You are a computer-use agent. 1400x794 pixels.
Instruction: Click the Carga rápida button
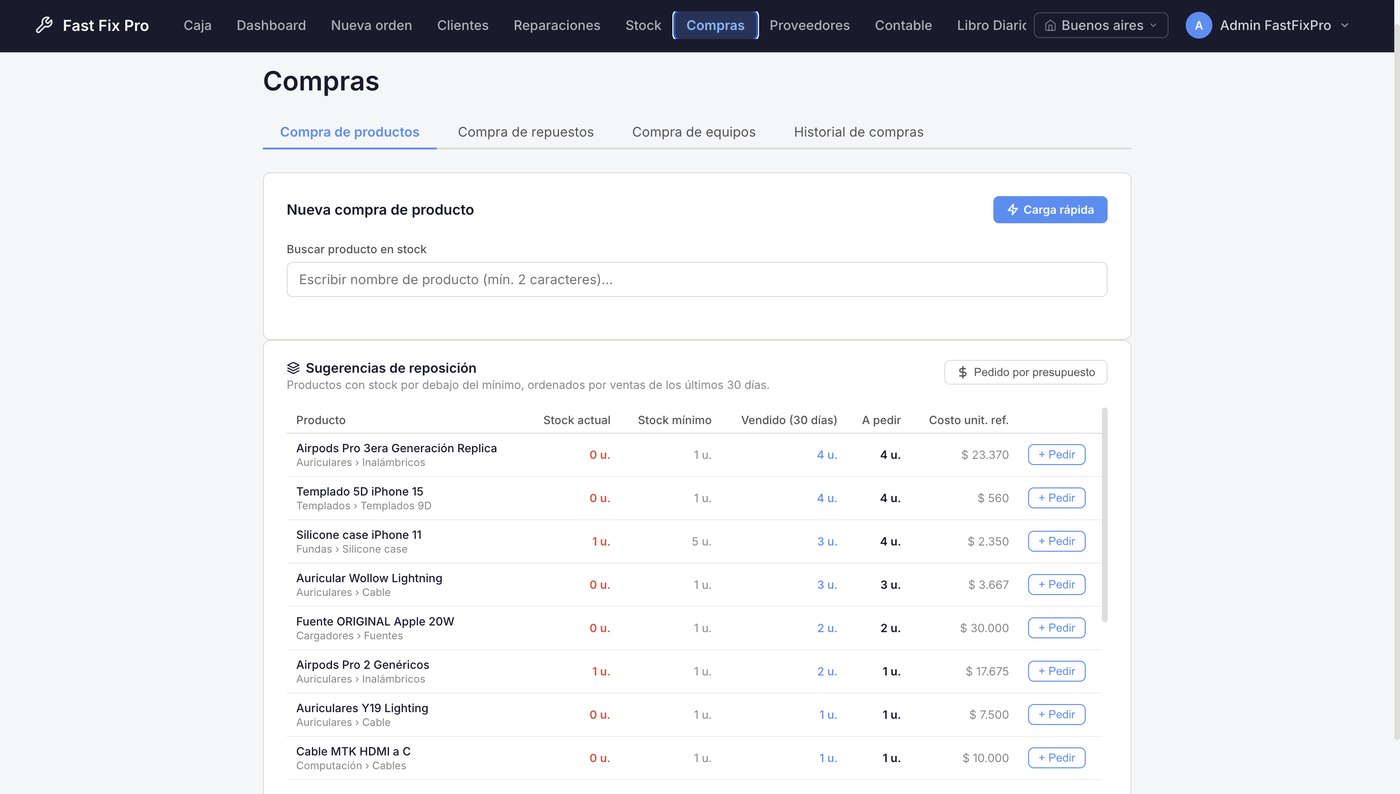(x=1050, y=210)
